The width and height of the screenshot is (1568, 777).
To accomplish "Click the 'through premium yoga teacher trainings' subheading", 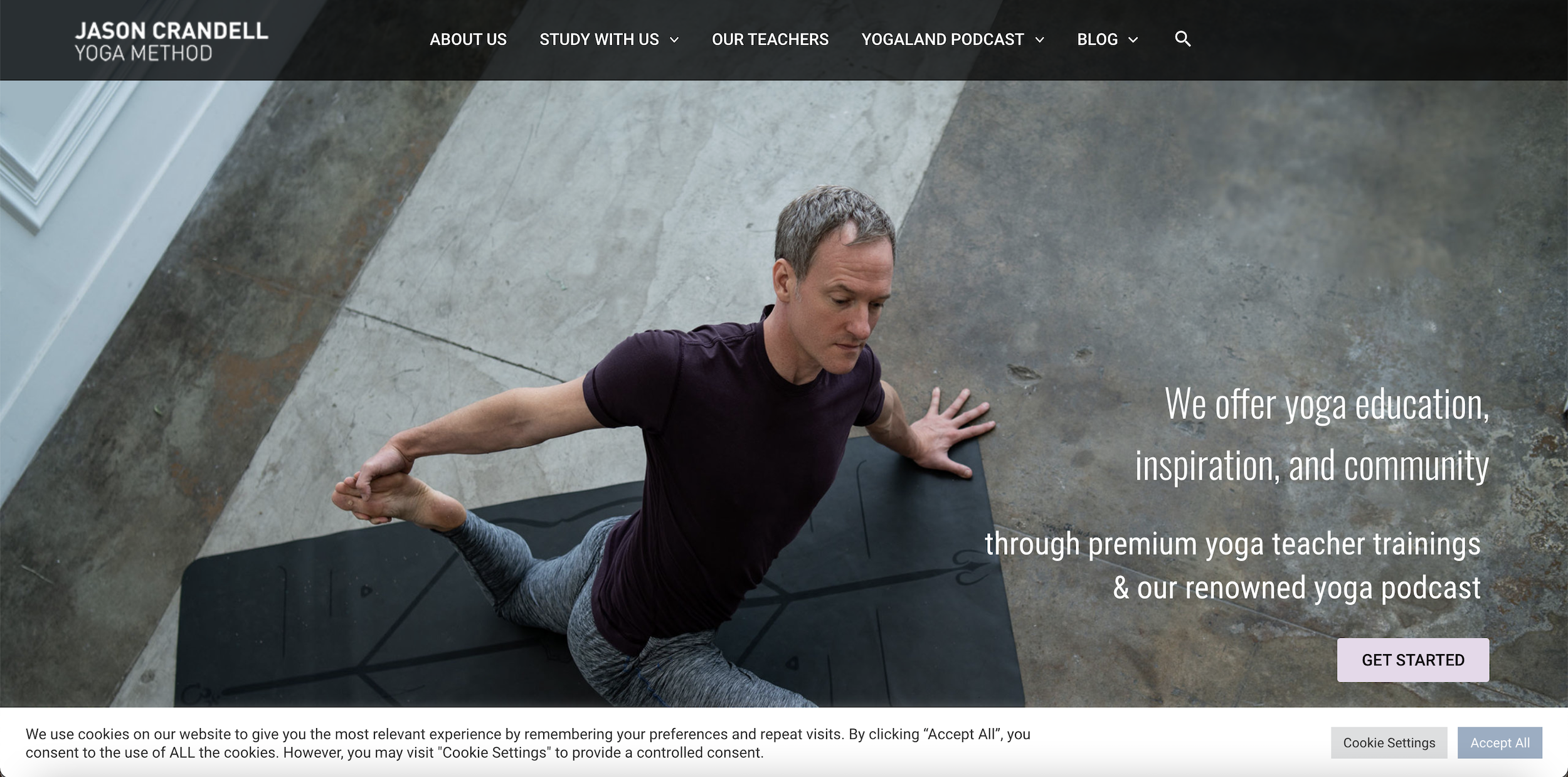I will 1232,544.
